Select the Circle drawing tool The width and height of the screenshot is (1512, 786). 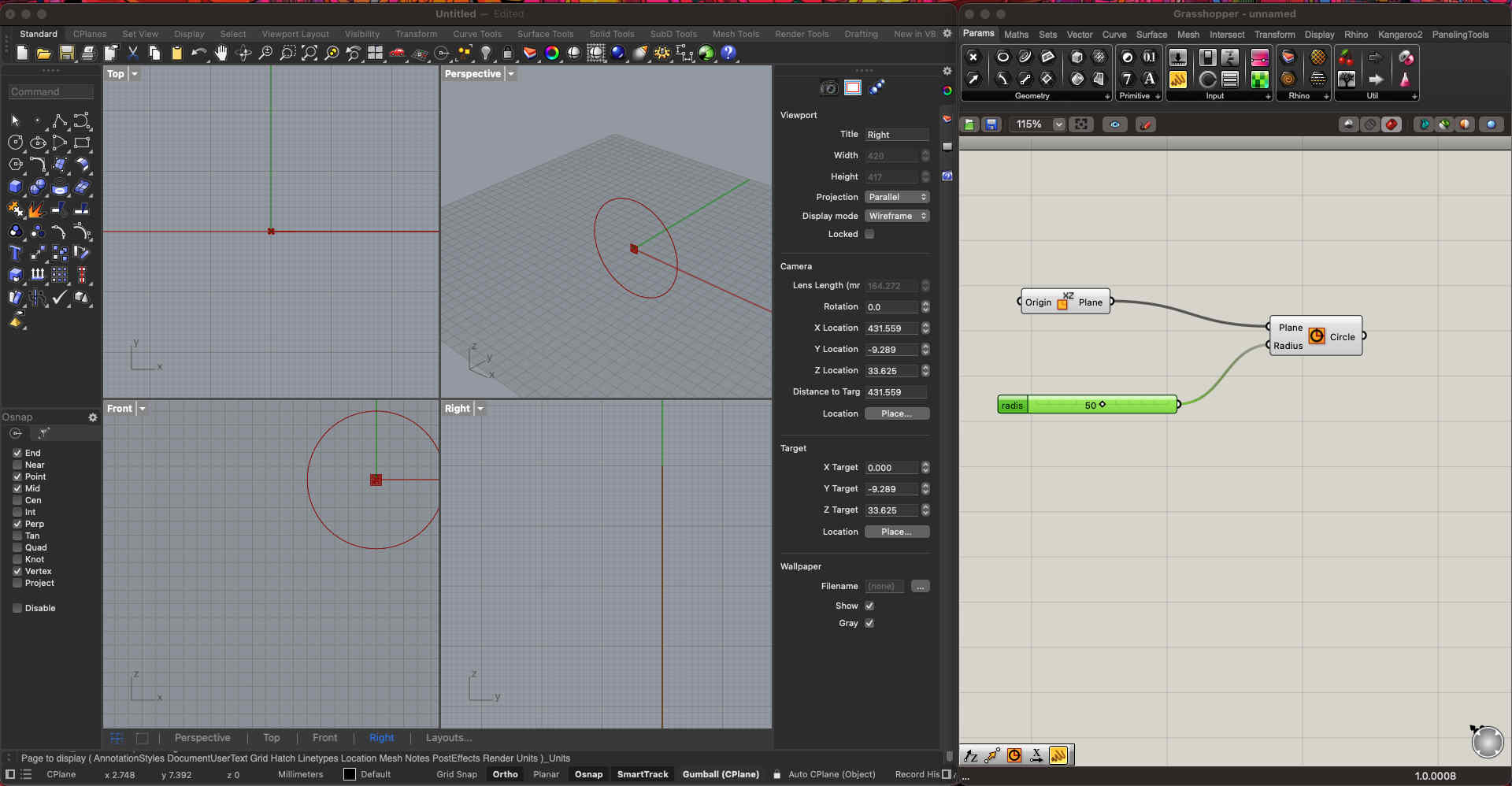click(x=15, y=143)
